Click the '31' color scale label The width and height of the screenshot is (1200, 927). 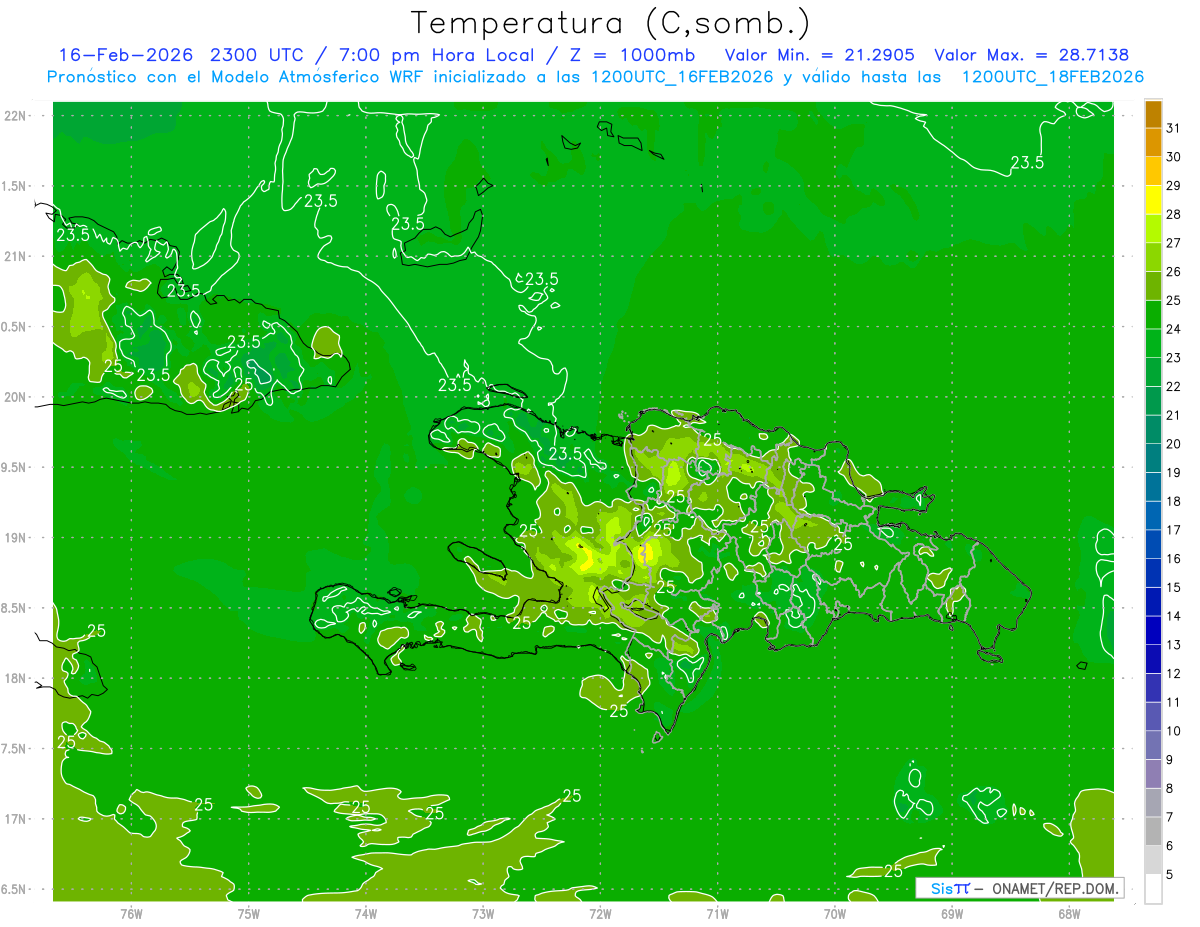pyautogui.click(x=1173, y=127)
